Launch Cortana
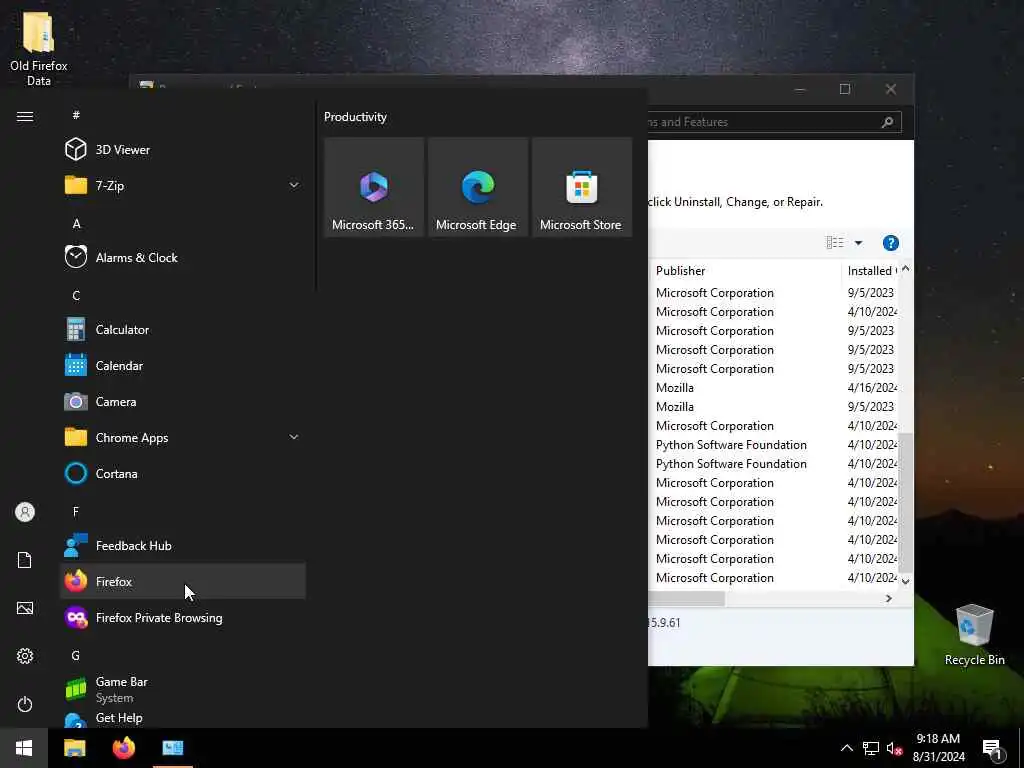This screenshot has height=768, width=1024. click(x=183, y=473)
